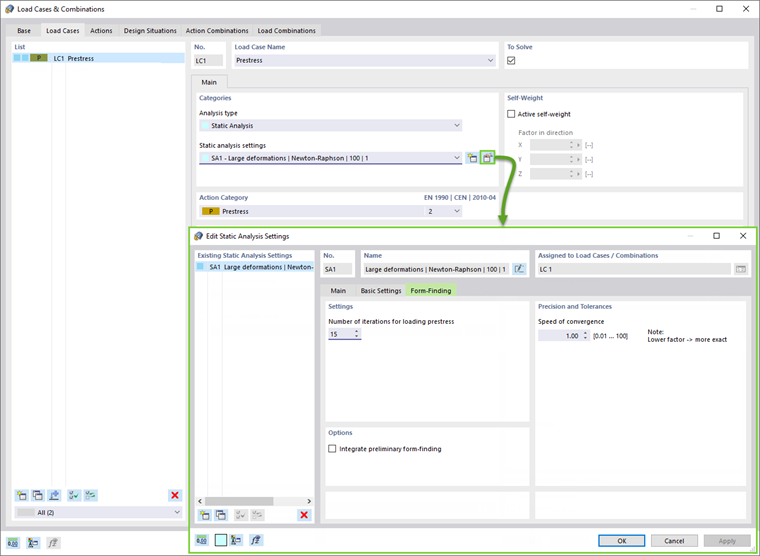
Task: Select SA1 Large deformations list row
Action: click(x=255, y=267)
